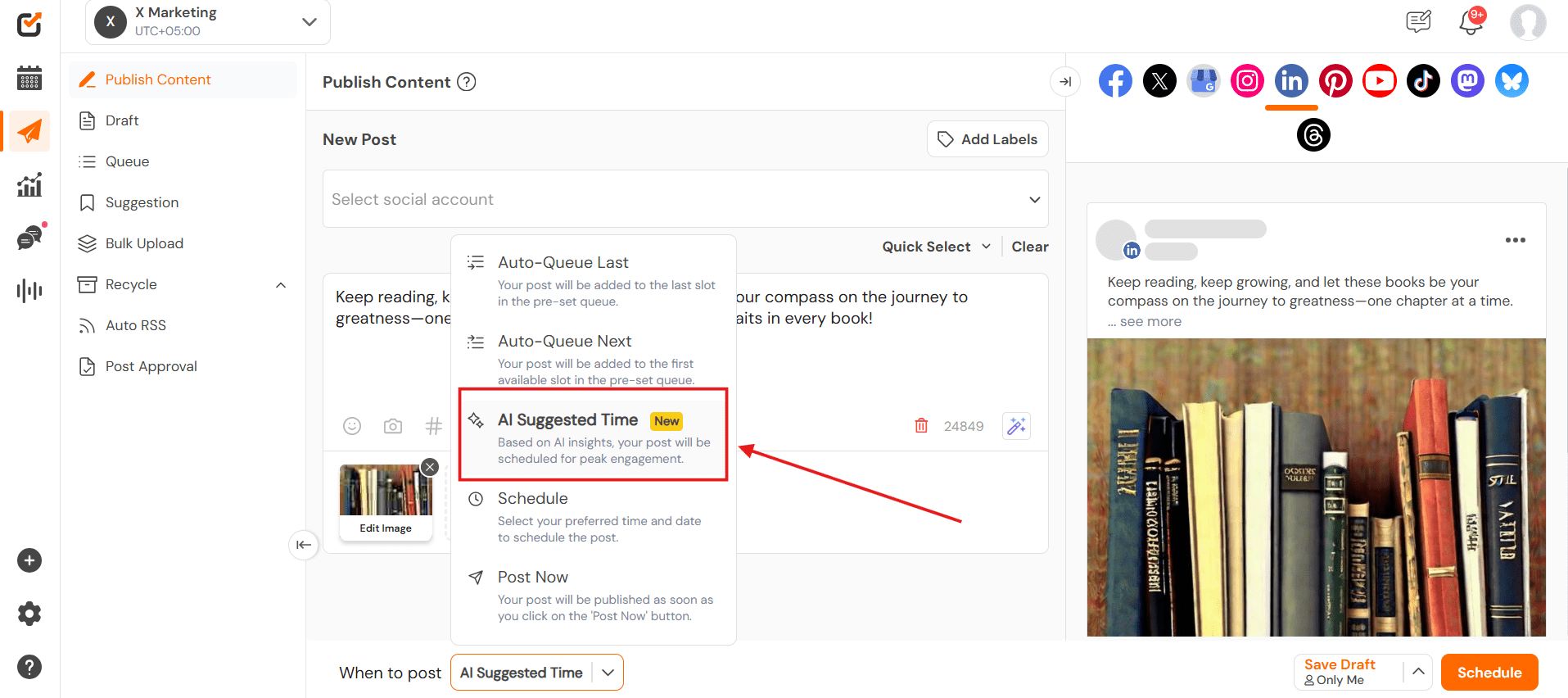
Task: Select the Pinterest preview icon
Action: [x=1335, y=81]
